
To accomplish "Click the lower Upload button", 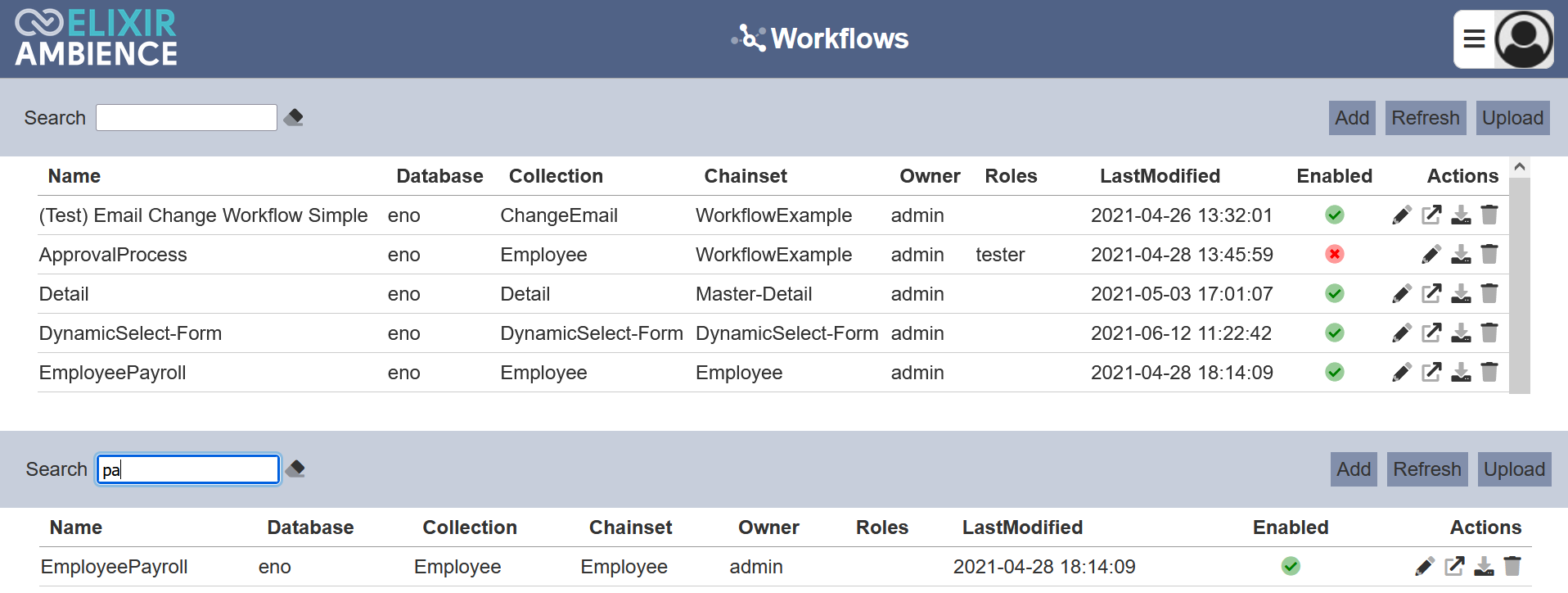I will click(1514, 469).
